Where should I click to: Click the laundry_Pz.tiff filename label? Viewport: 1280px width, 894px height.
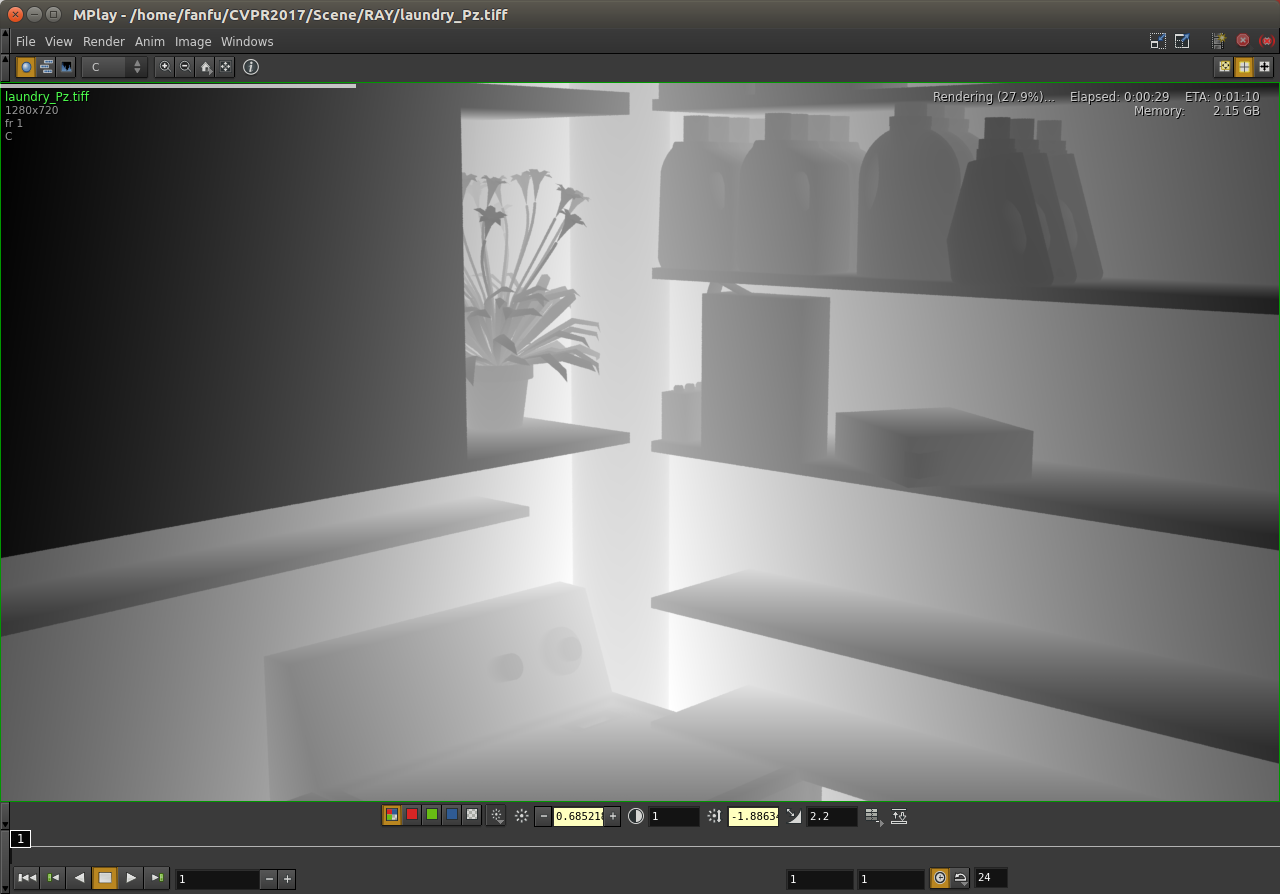(x=47, y=97)
